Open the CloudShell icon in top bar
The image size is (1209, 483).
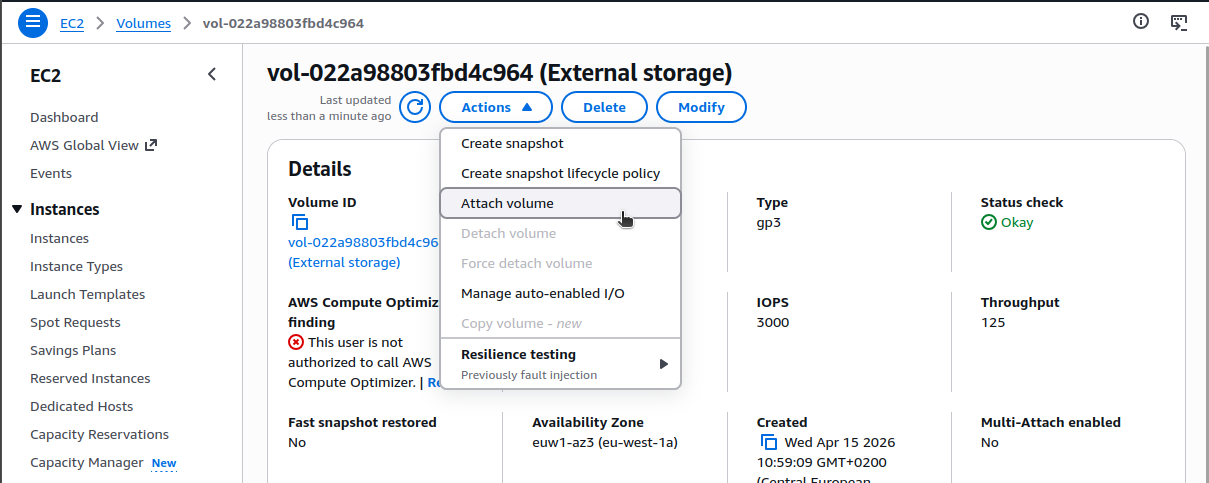[1179, 22]
